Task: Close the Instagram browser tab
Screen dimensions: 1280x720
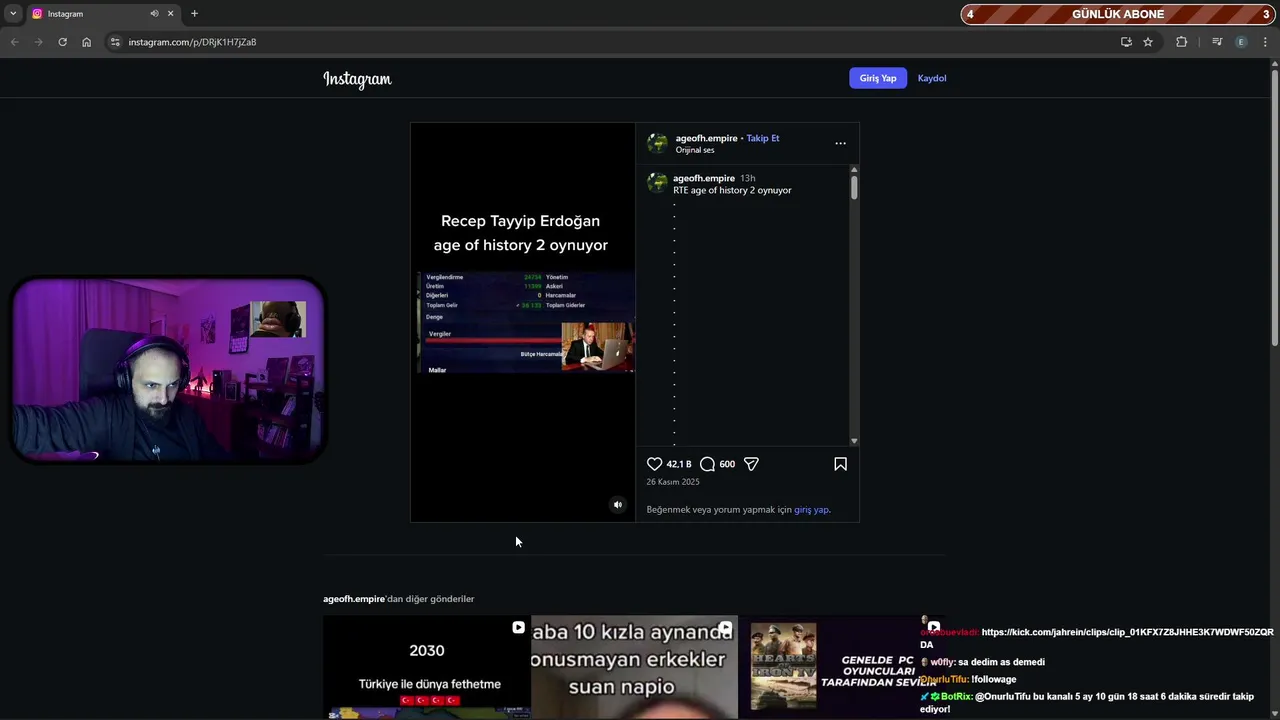Action: (x=170, y=14)
